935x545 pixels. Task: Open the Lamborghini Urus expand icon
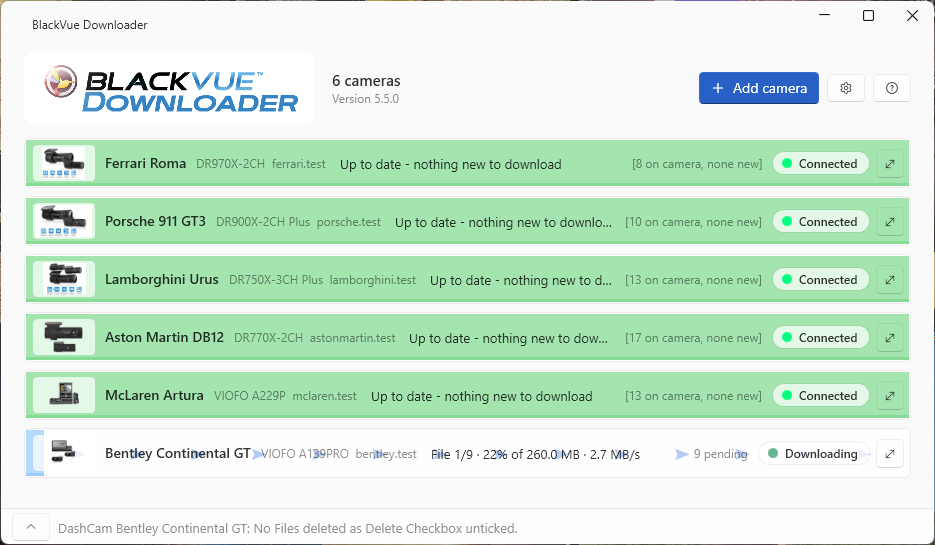pos(890,280)
